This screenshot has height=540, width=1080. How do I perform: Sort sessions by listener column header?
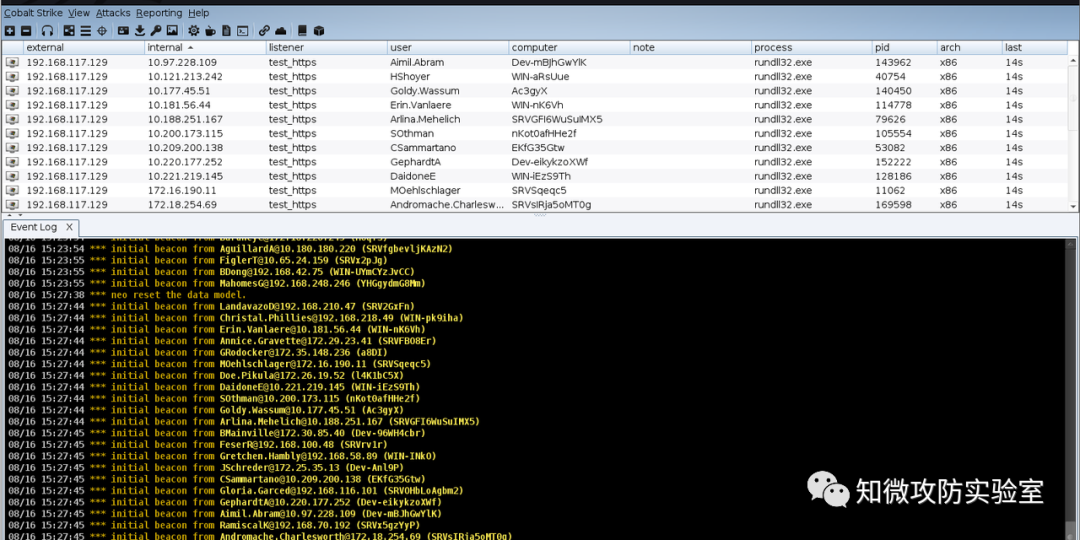pos(326,48)
